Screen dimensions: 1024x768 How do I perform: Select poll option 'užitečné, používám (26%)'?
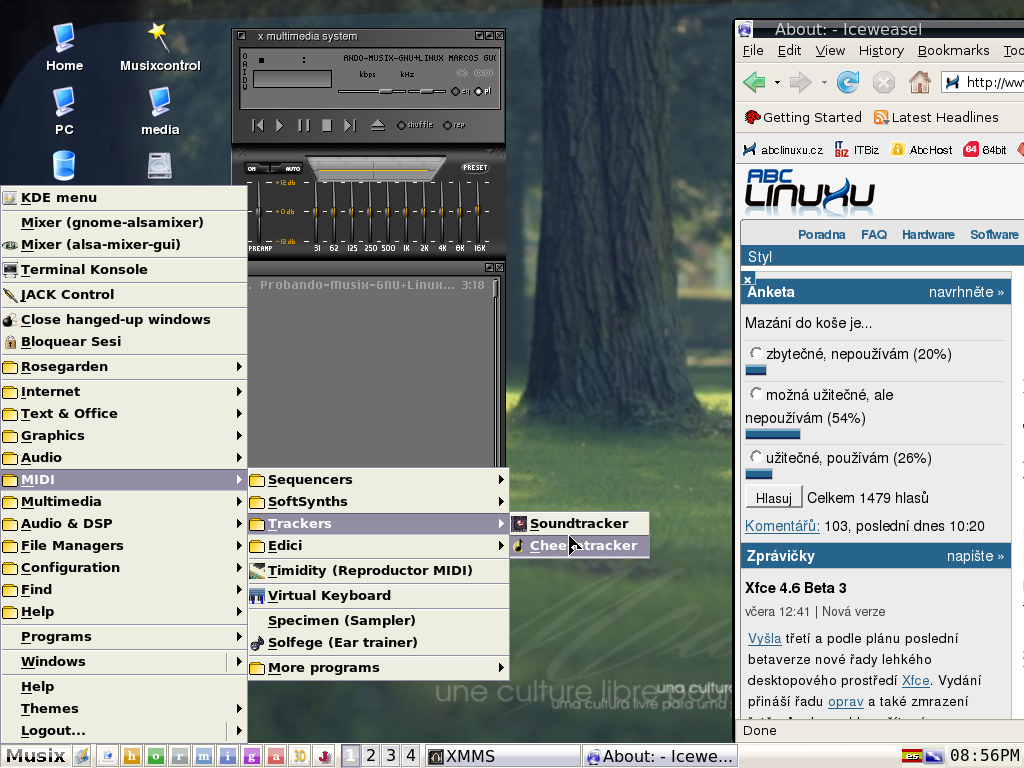tap(756, 456)
